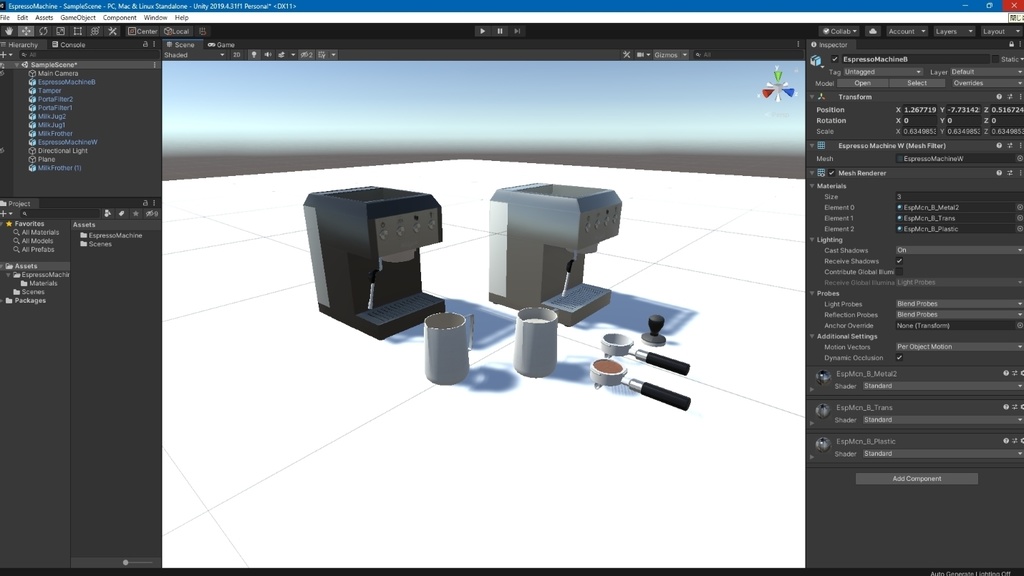This screenshot has width=1024, height=576.
Task: Select All Materials in Favorites
Action: (40, 232)
